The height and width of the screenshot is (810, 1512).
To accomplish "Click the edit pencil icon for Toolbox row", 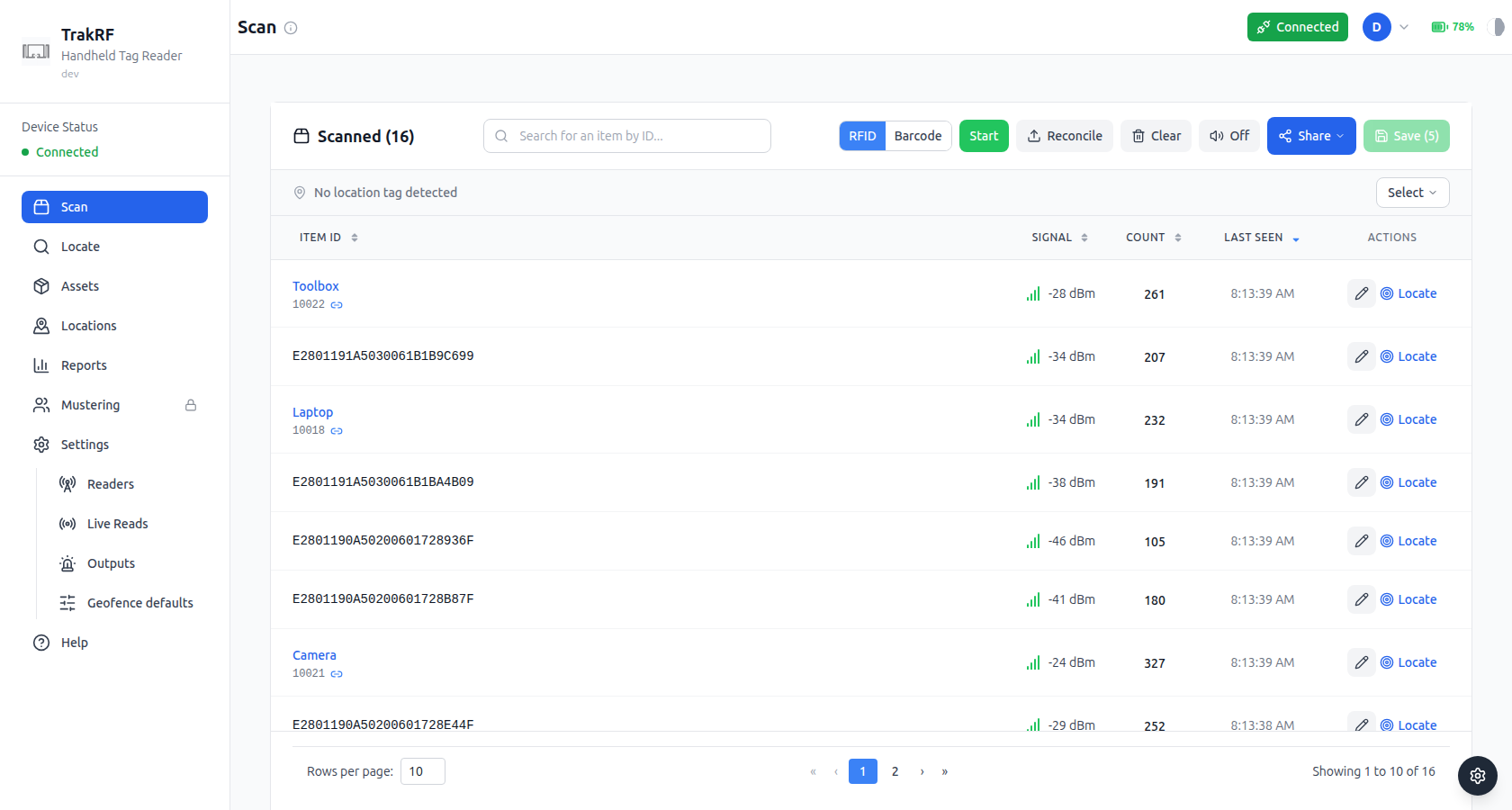I will tap(1361, 293).
